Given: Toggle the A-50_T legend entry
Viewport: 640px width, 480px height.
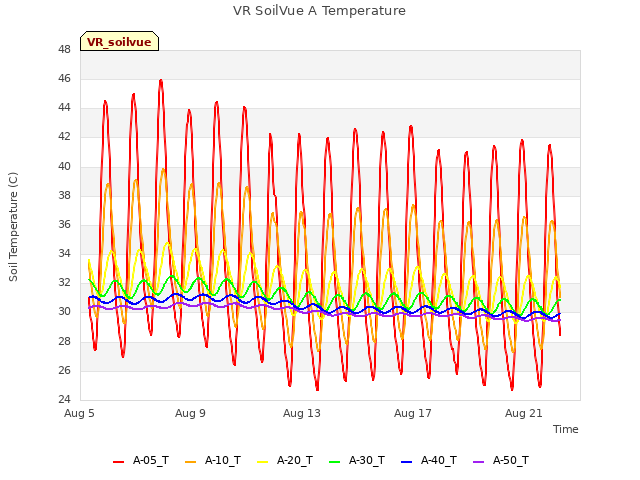Looking at the screenshot, I should click(501, 460).
